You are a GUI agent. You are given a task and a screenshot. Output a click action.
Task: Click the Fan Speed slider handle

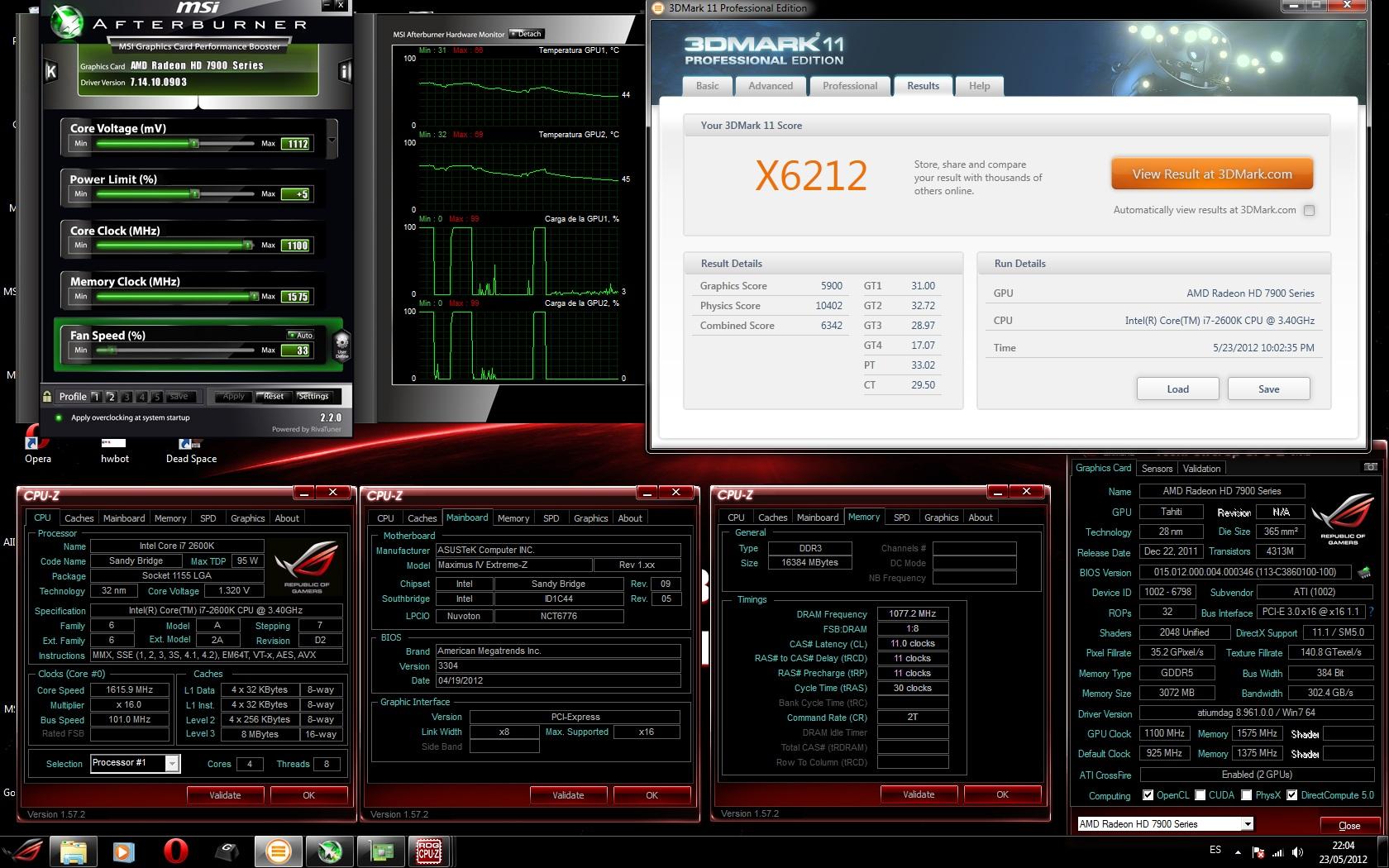point(113,351)
